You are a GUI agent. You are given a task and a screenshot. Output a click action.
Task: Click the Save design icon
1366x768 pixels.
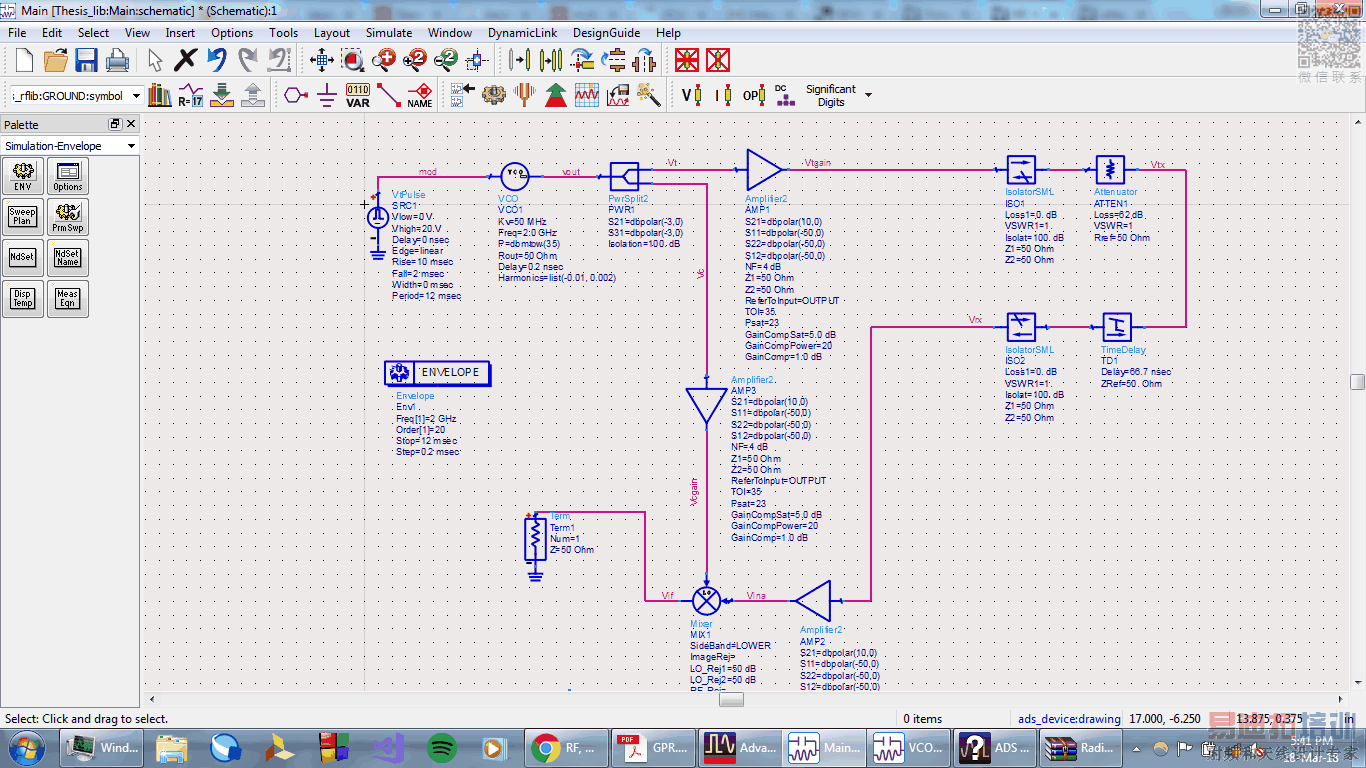click(86, 60)
